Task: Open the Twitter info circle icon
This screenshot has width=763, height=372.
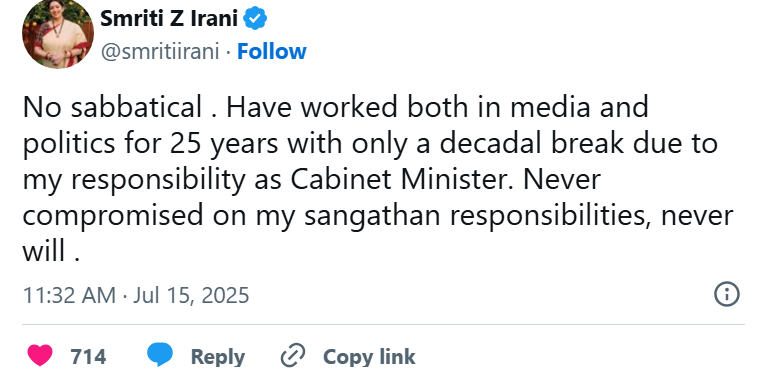Action: (727, 294)
